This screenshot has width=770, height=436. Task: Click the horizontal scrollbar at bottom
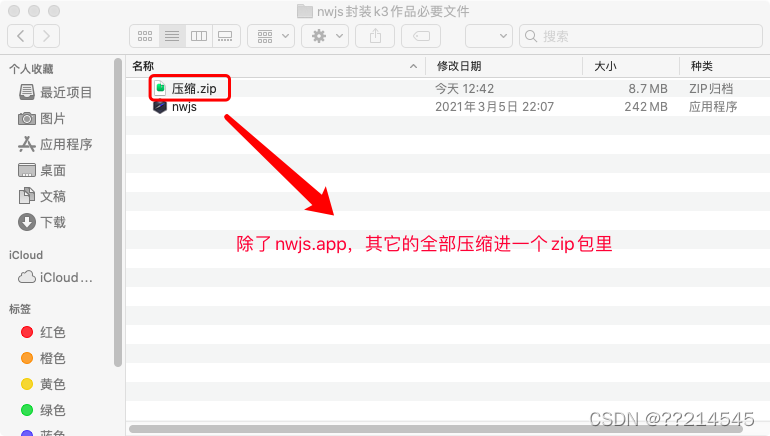[x=435, y=429]
